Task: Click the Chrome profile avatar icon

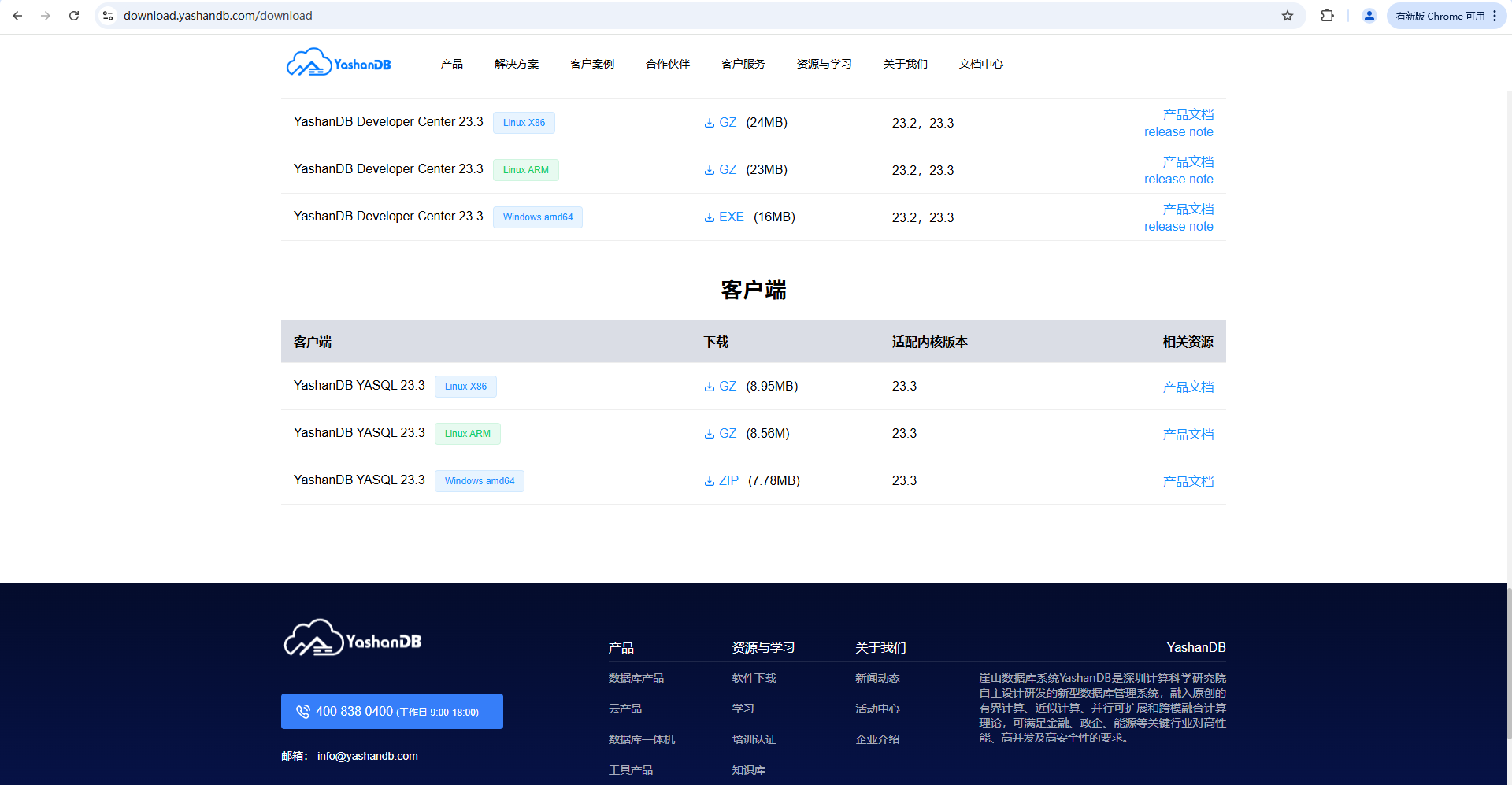Action: (x=1369, y=15)
